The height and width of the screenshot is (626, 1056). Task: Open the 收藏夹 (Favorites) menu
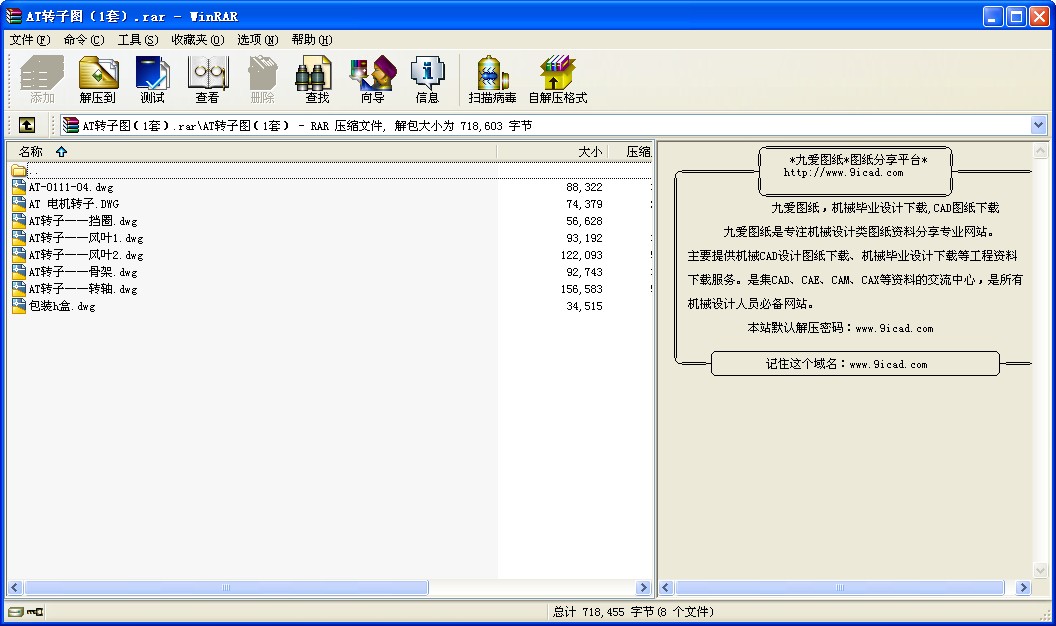(x=197, y=40)
